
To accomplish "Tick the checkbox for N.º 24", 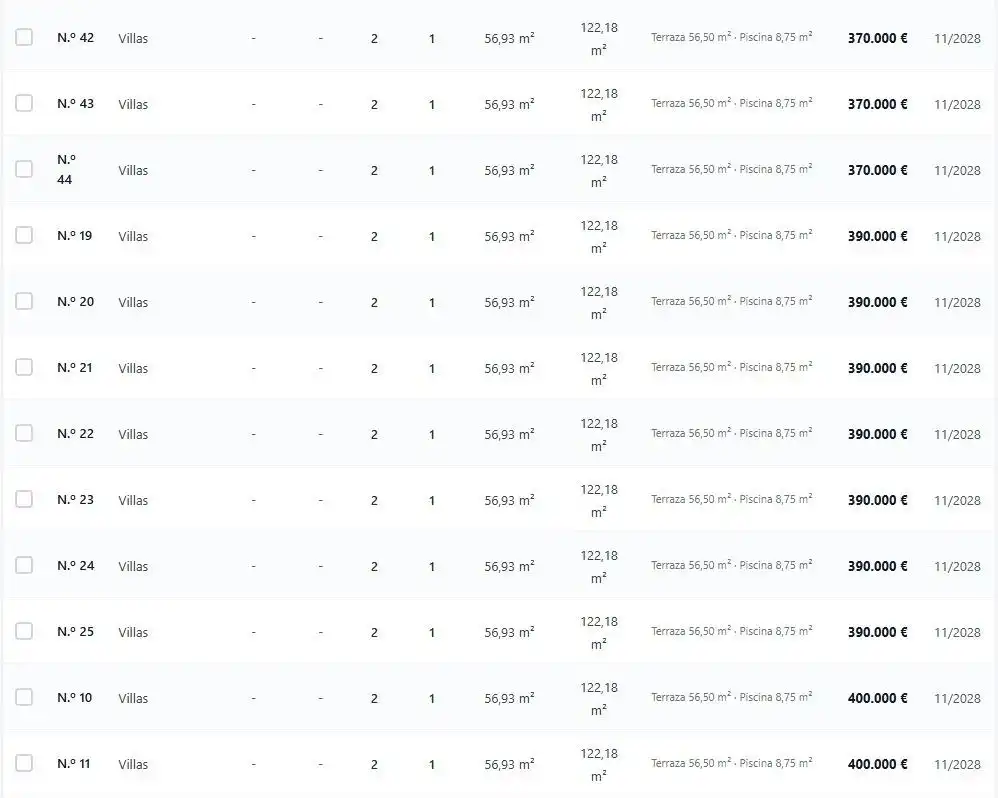I will 24,565.
